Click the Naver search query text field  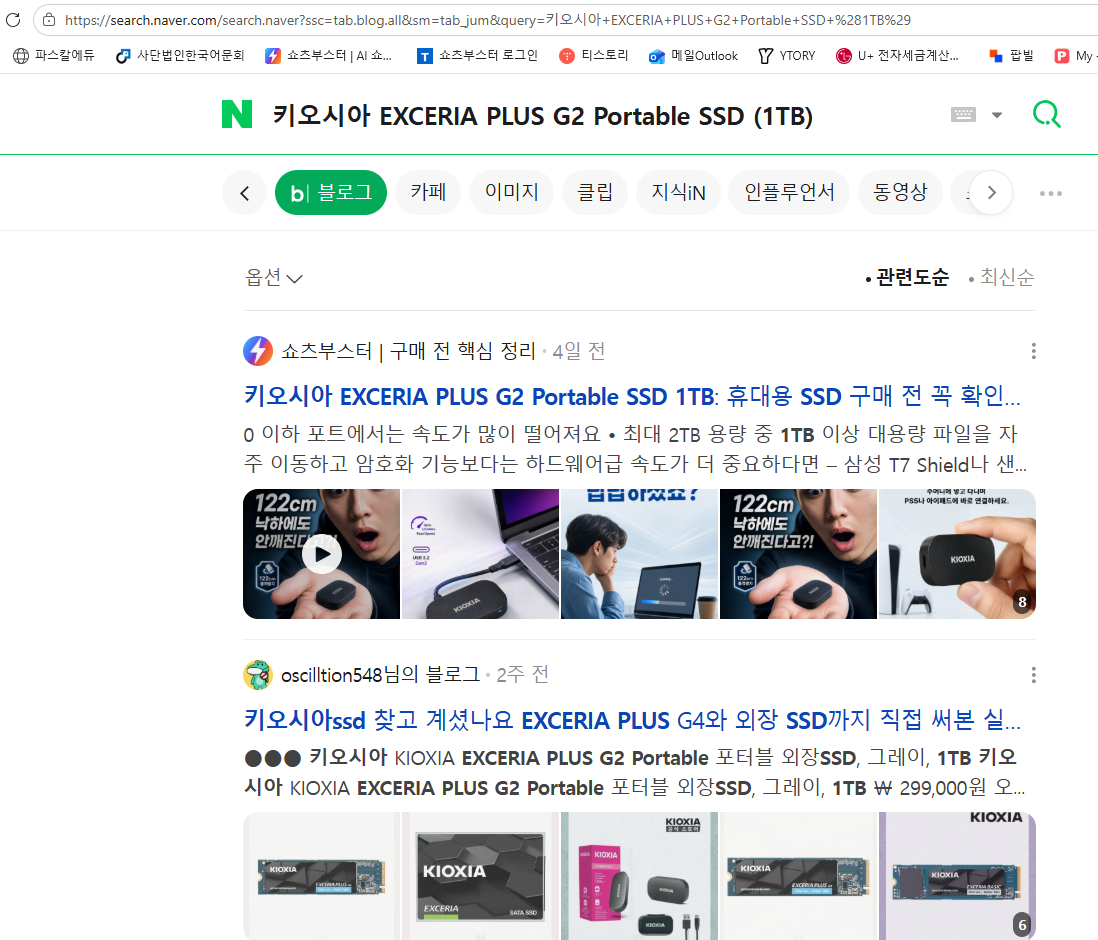point(542,116)
